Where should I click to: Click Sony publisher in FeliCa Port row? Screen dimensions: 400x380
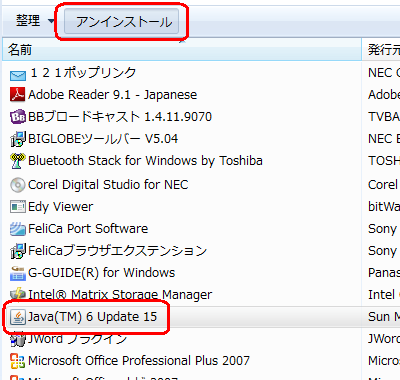click(x=382, y=229)
